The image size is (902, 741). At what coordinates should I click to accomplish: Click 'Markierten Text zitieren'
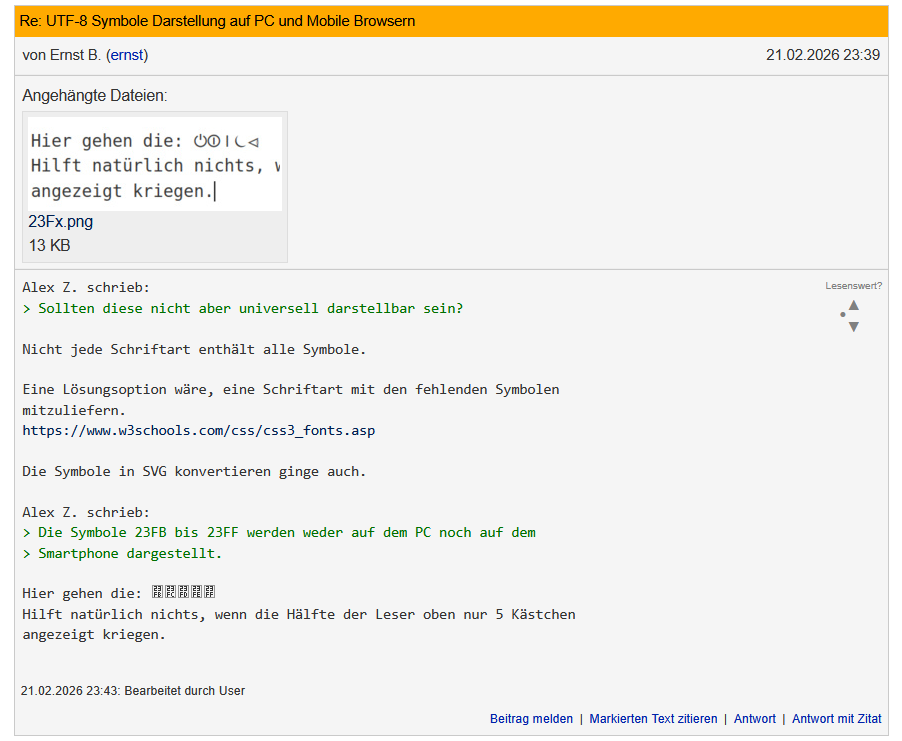pyautogui.click(x=653, y=719)
